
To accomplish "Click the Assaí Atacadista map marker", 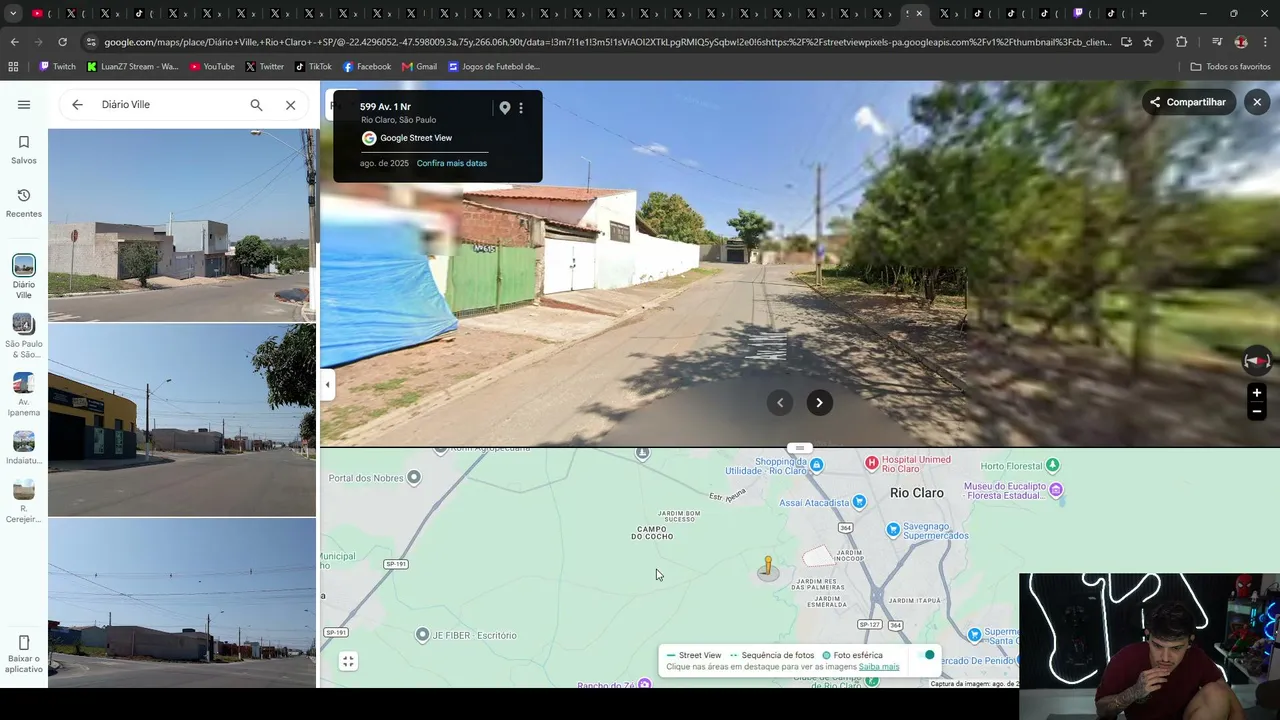I will tap(859, 502).
